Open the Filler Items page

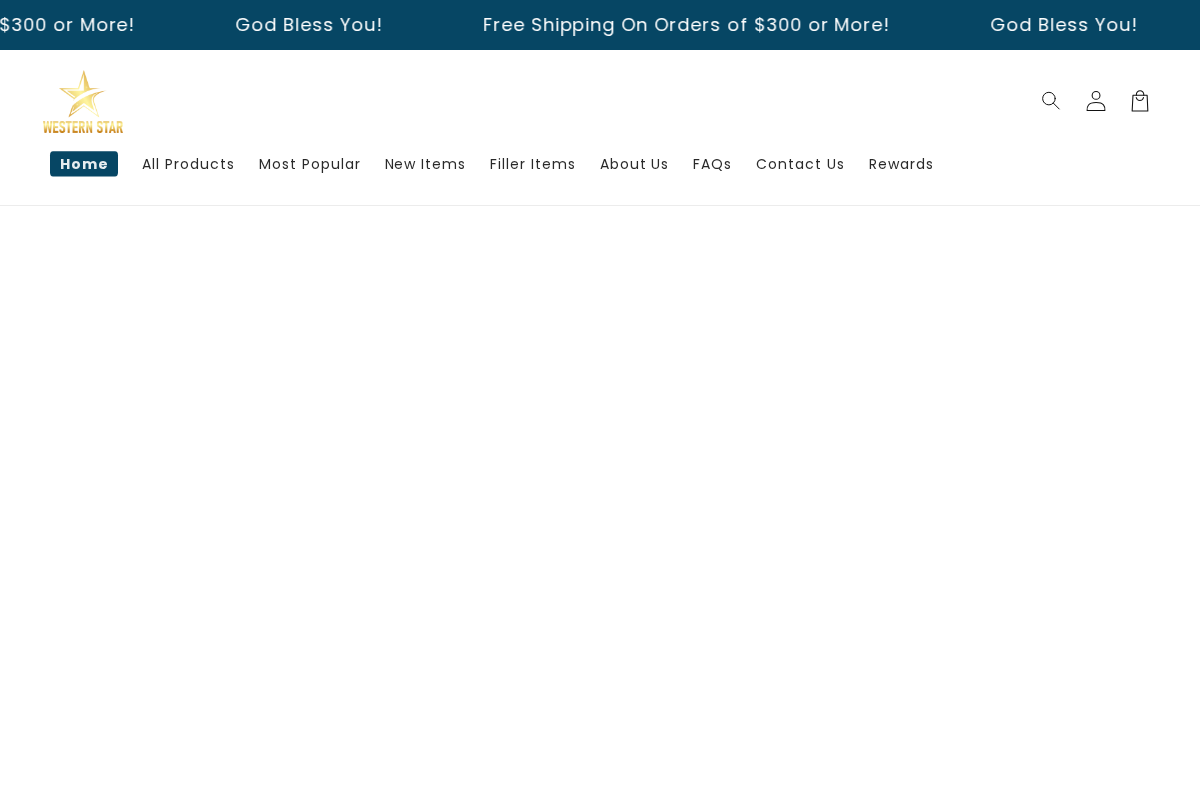[x=532, y=164]
